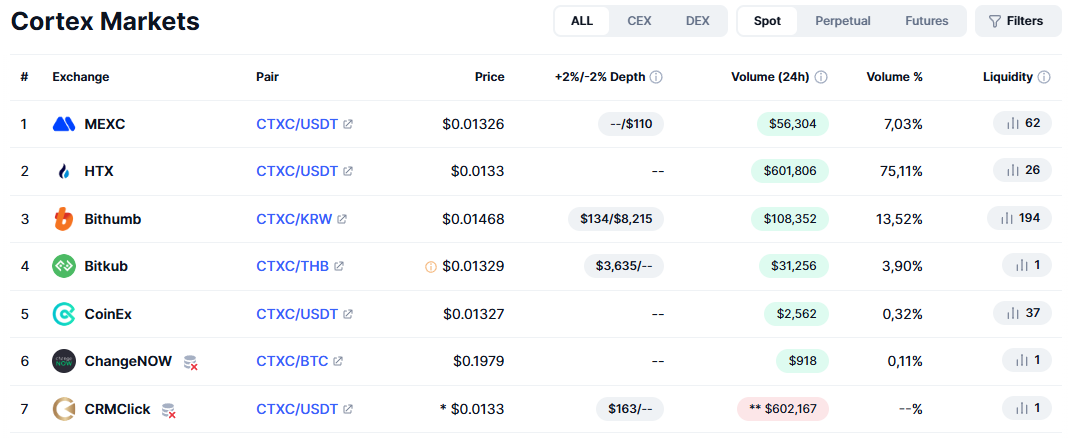Switch to the Futures tab
This screenshot has height=444, width=1068.
pos(926,21)
